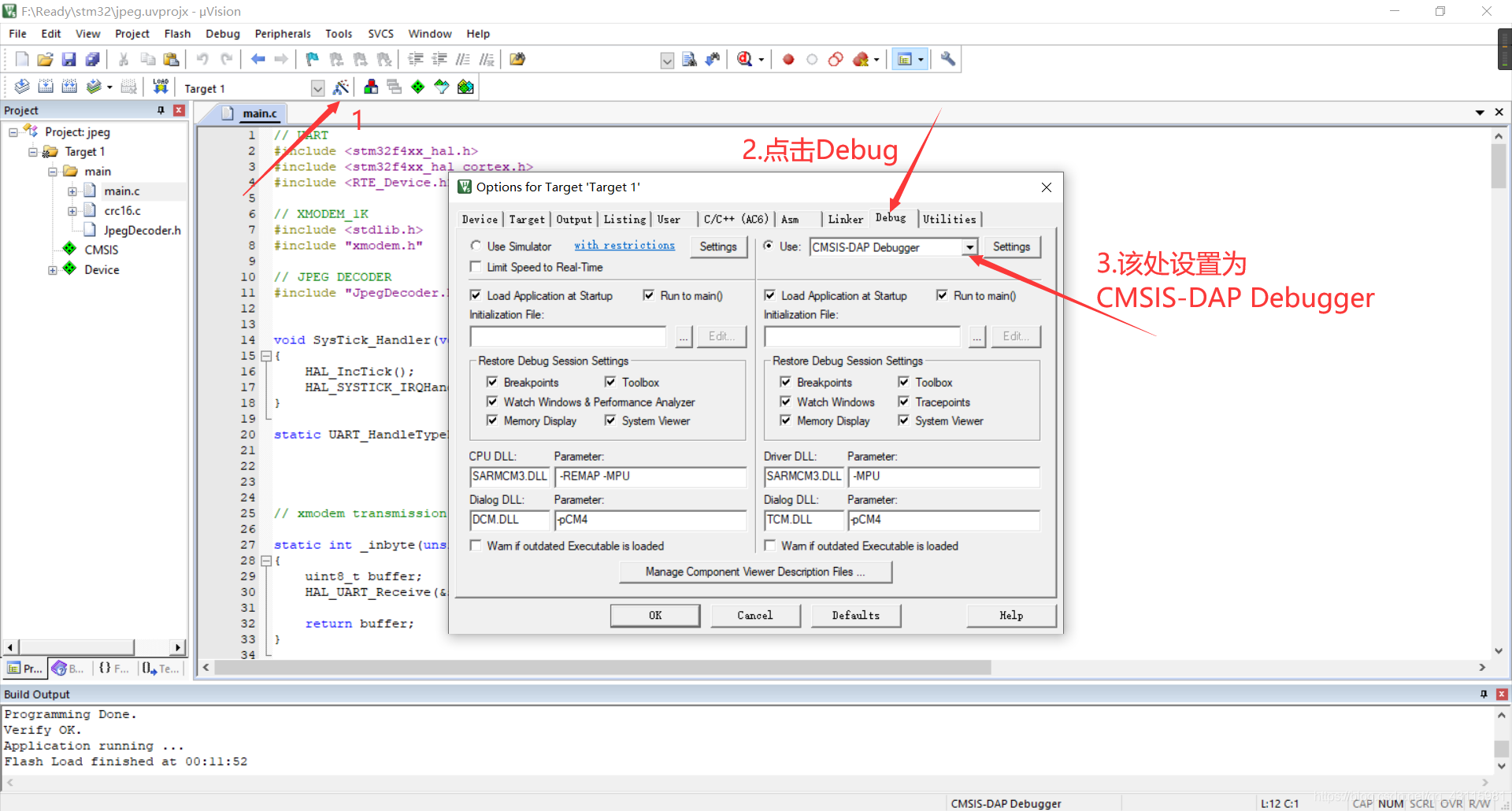Click the Open file folder icon
This screenshot has width=1512, height=811.
click(46, 59)
